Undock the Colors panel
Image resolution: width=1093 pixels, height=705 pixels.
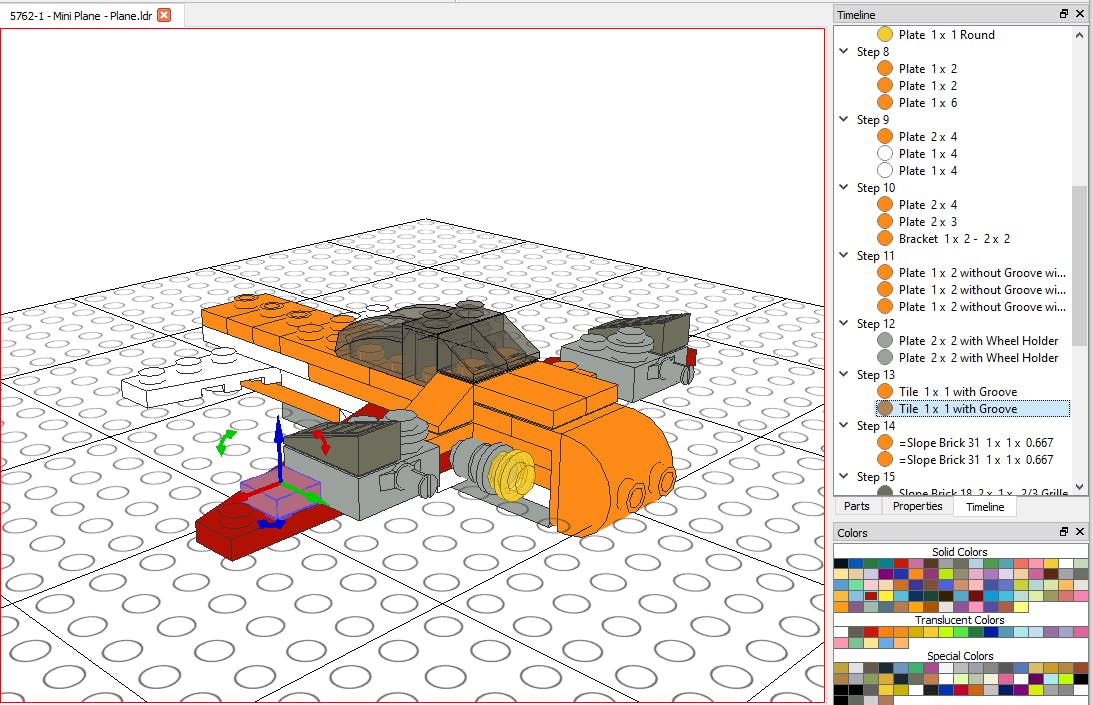[1064, 532]
